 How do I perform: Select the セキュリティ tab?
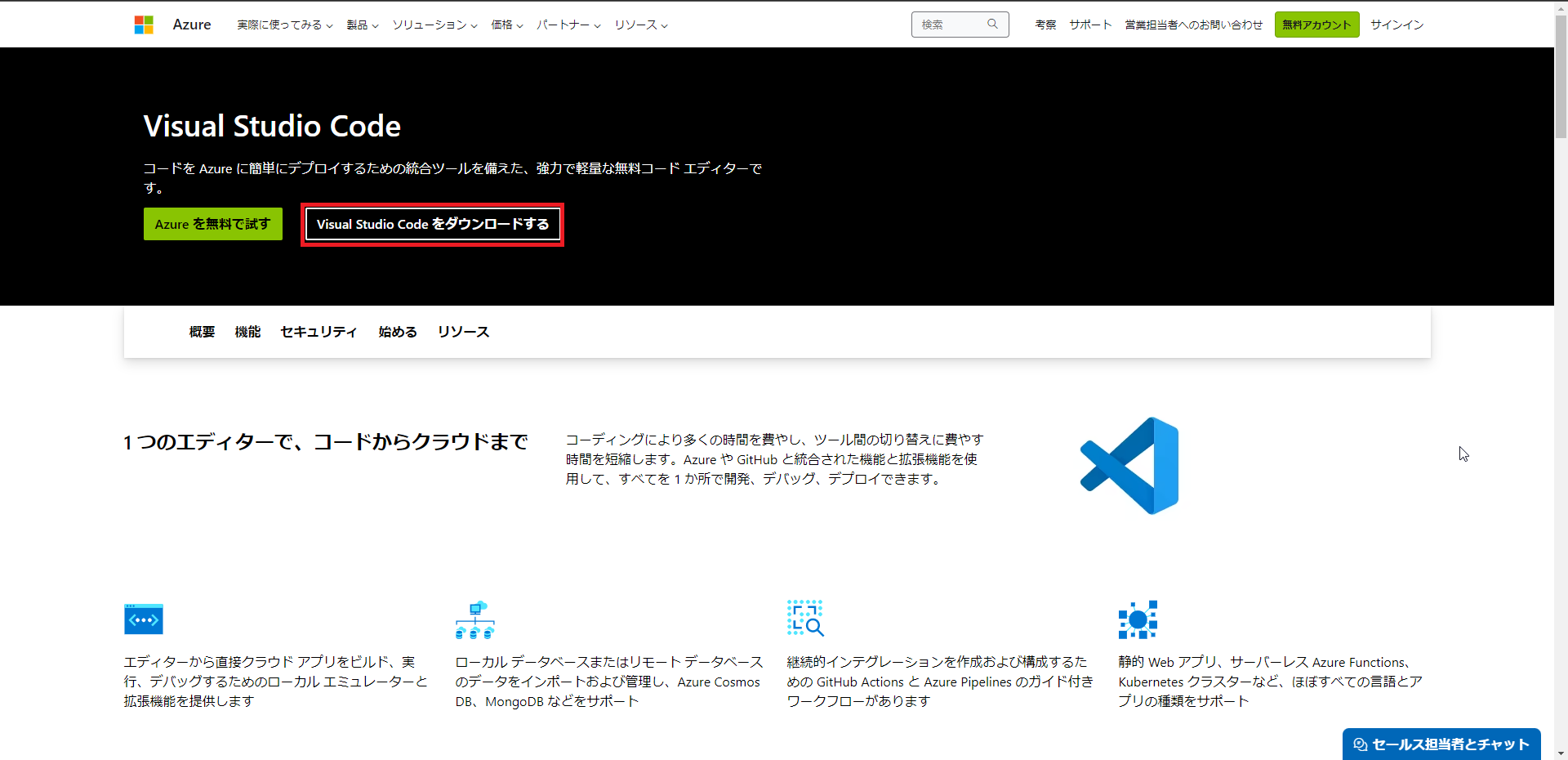tap(318, 332)
